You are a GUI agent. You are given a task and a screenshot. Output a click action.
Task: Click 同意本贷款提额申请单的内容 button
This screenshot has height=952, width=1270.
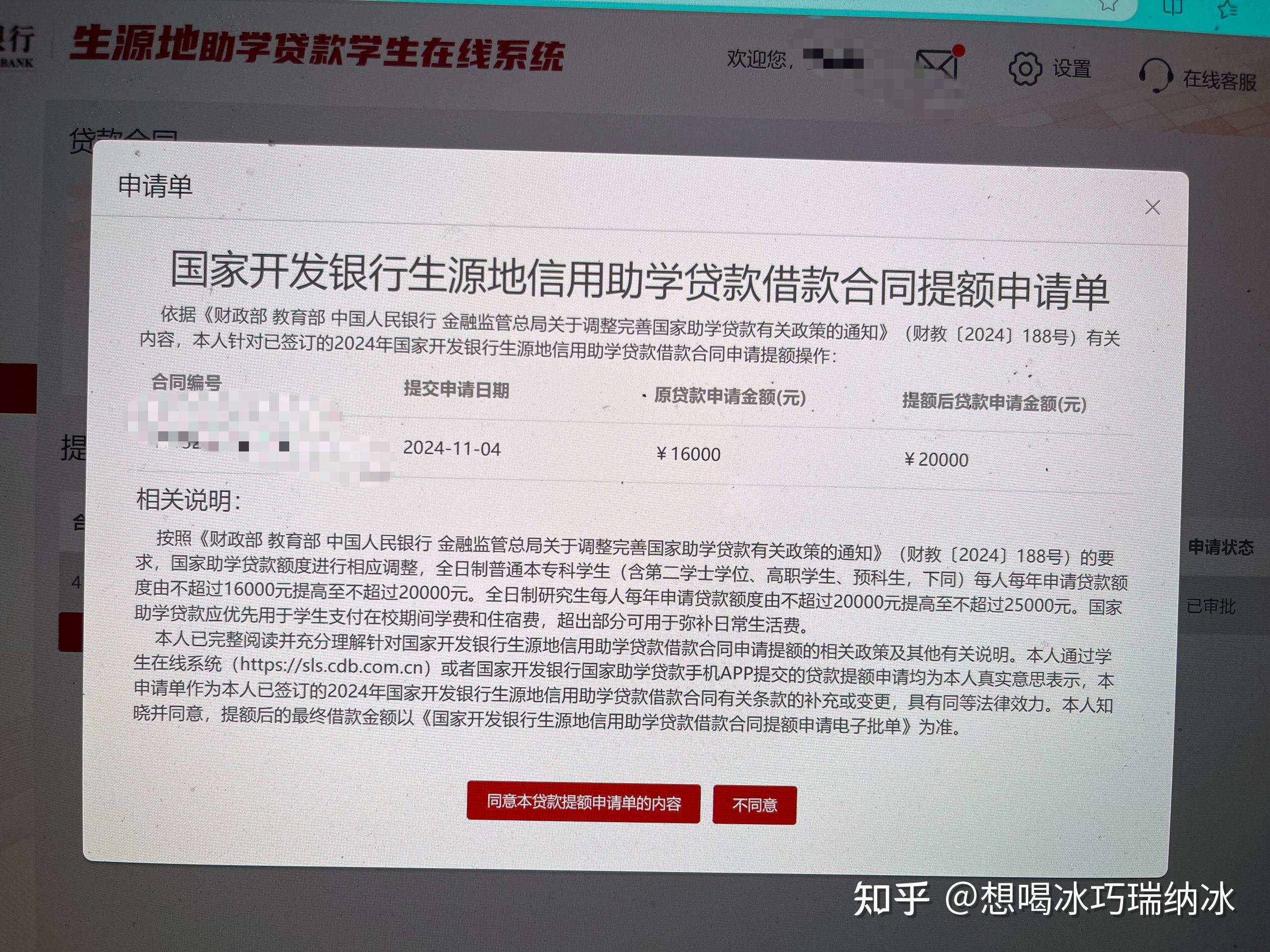point(583,802)
